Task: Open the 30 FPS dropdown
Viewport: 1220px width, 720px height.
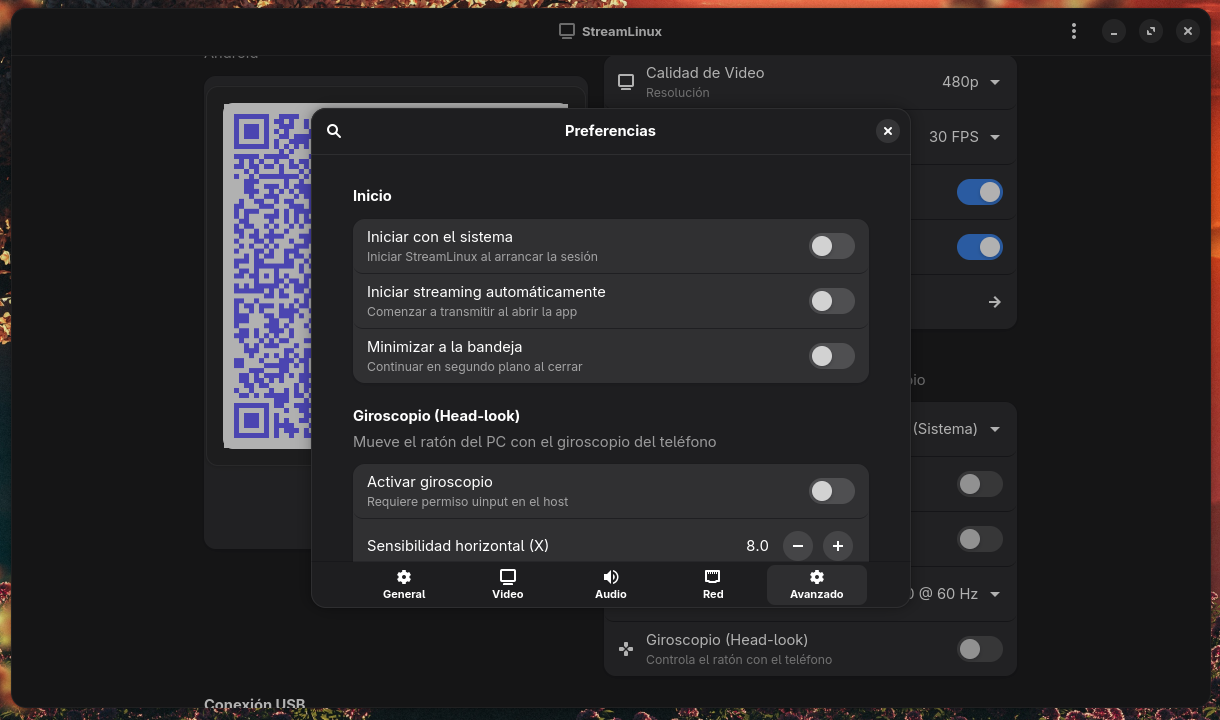Action: (965, 137)
